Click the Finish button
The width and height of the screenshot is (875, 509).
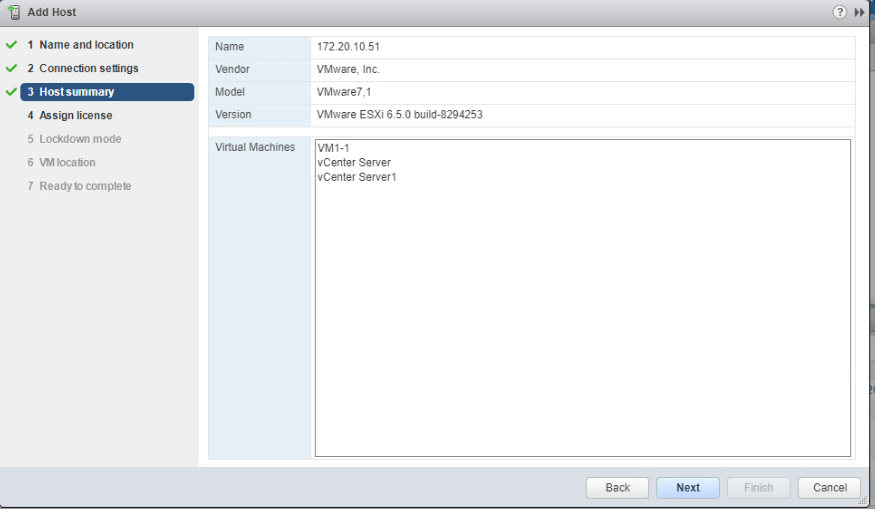(x=758, y=488)
